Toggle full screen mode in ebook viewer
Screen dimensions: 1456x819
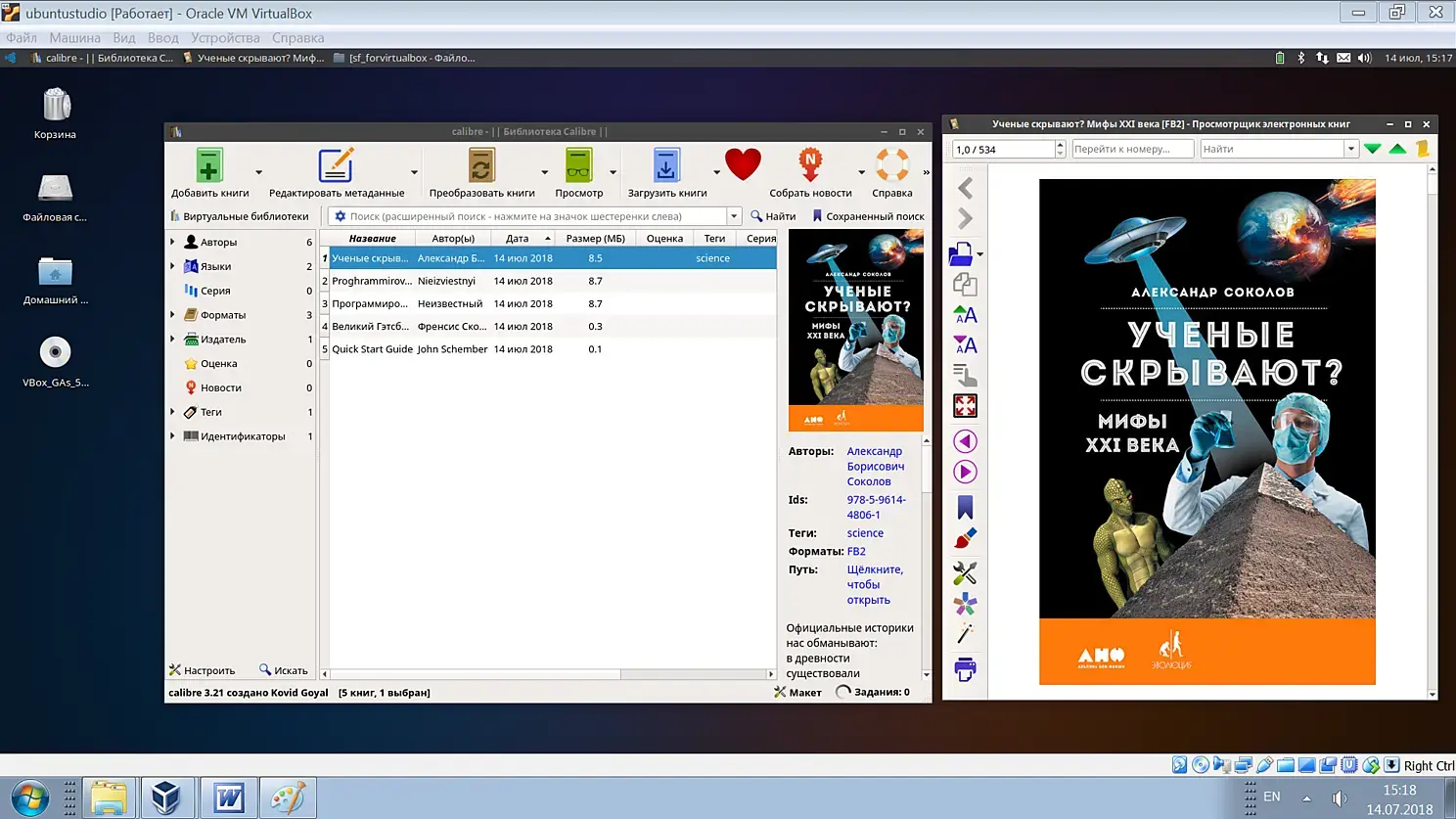pos(965,406)
